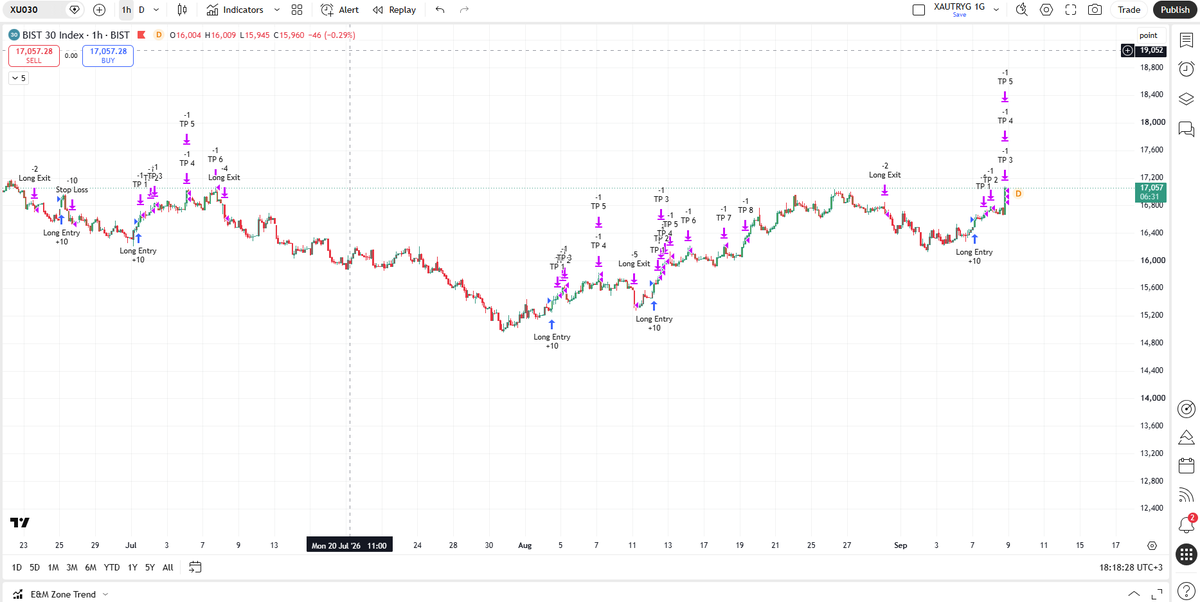Open the XAUTRYG 1G layout dropdown arrow
The image size is (1200, 602).
(x=994, y=10)
